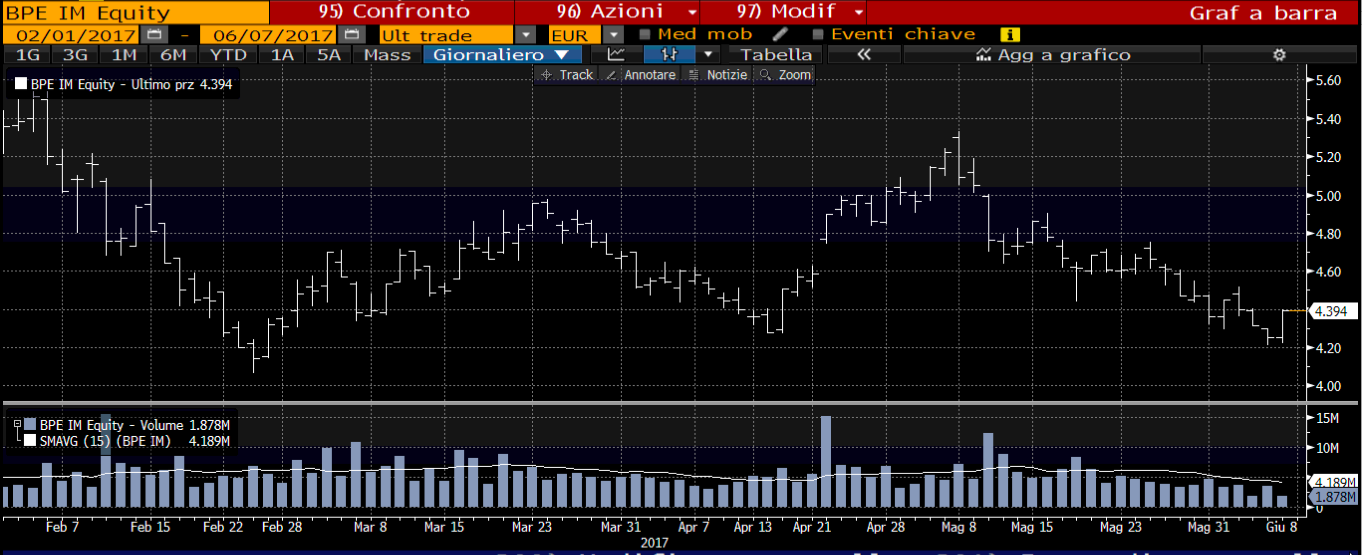Viewport: 1362px width, 555px height.
Task: Activate the Annotare annotation tool
Action: click(643, 75)
